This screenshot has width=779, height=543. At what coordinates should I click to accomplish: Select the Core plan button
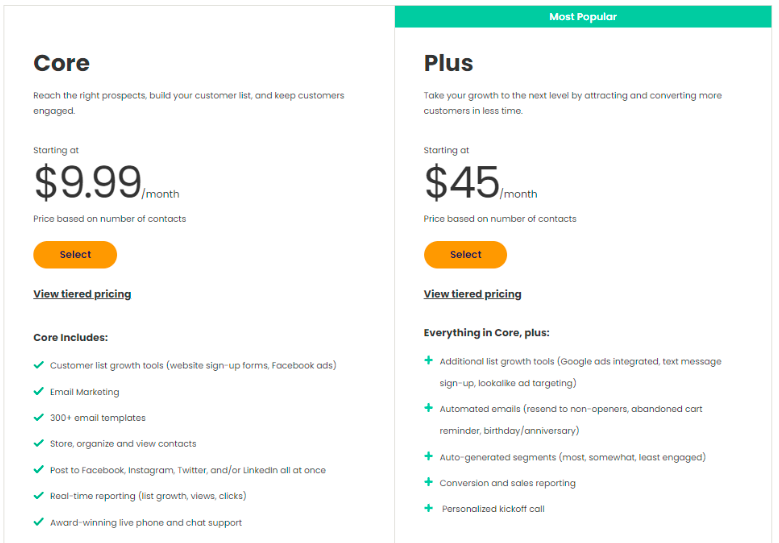pos(75,255)
